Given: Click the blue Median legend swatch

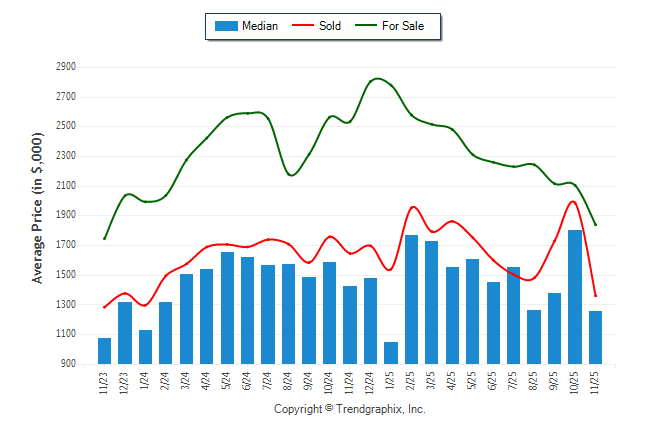Looking at the screenshot, I should coord(226,26).
